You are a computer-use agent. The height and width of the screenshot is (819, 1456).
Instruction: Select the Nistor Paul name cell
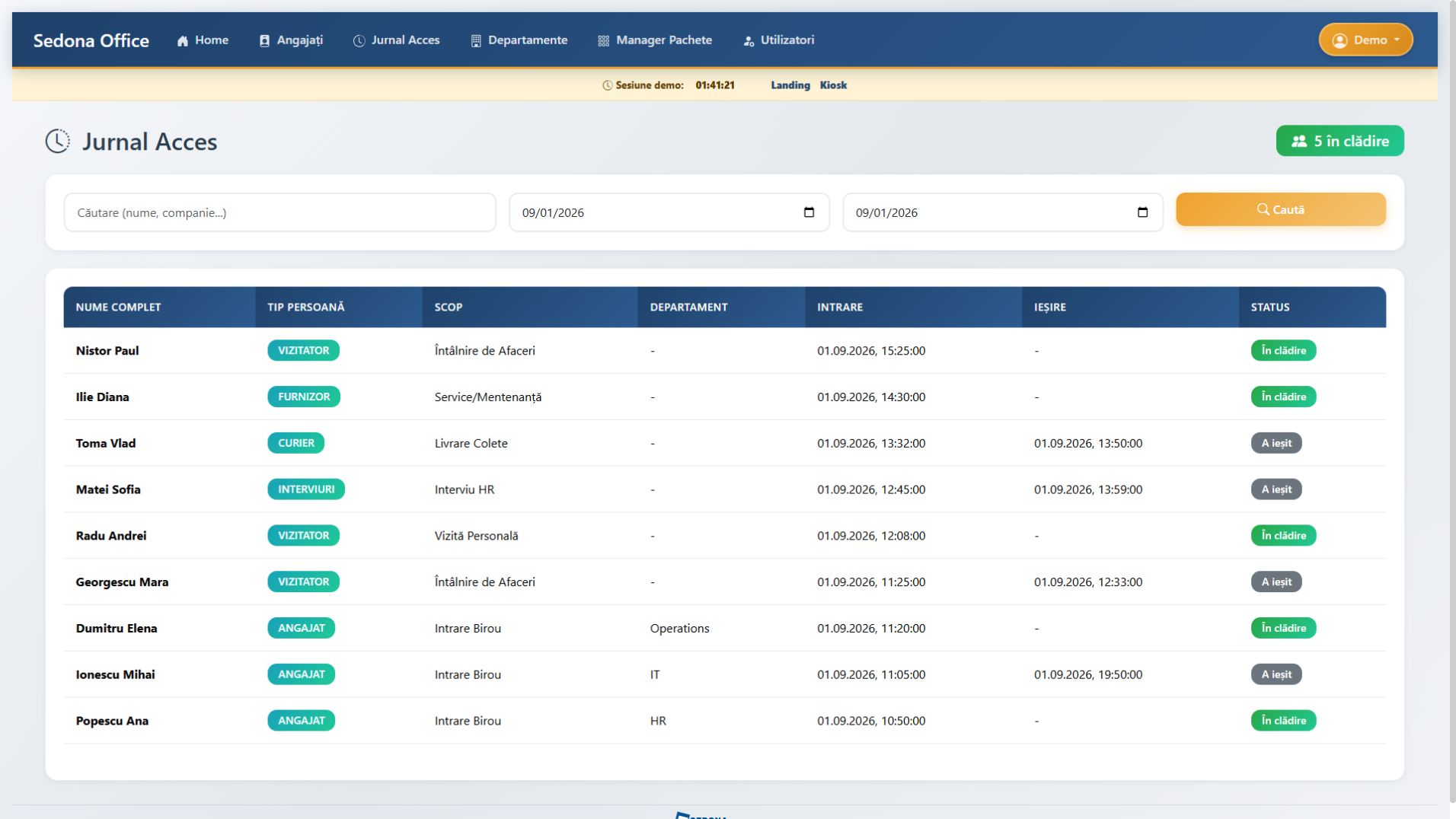point(107,351)
